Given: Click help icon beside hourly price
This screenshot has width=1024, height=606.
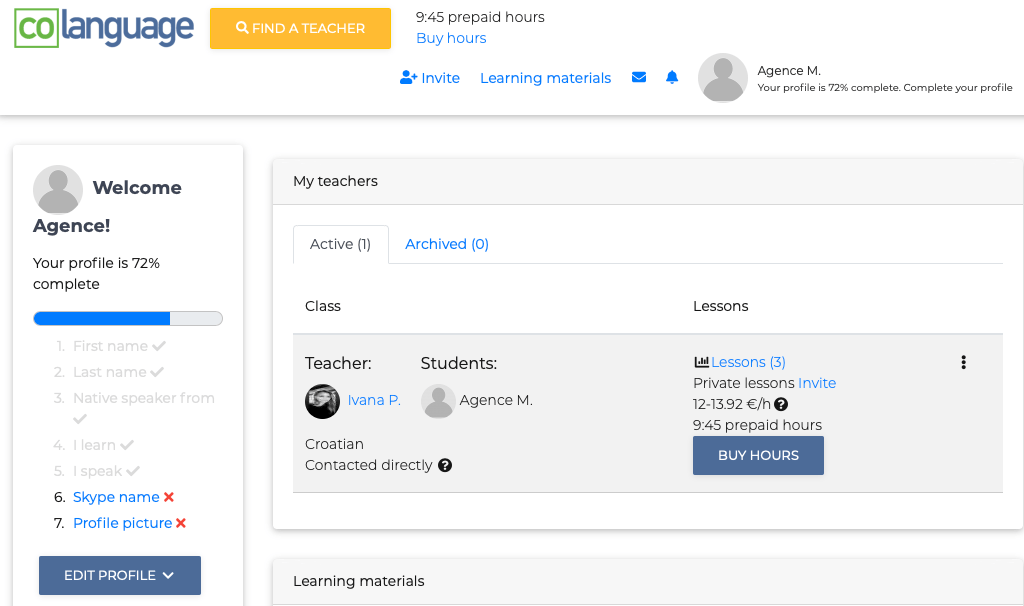Looking at the screenshot, I should (x=781, y=405).
